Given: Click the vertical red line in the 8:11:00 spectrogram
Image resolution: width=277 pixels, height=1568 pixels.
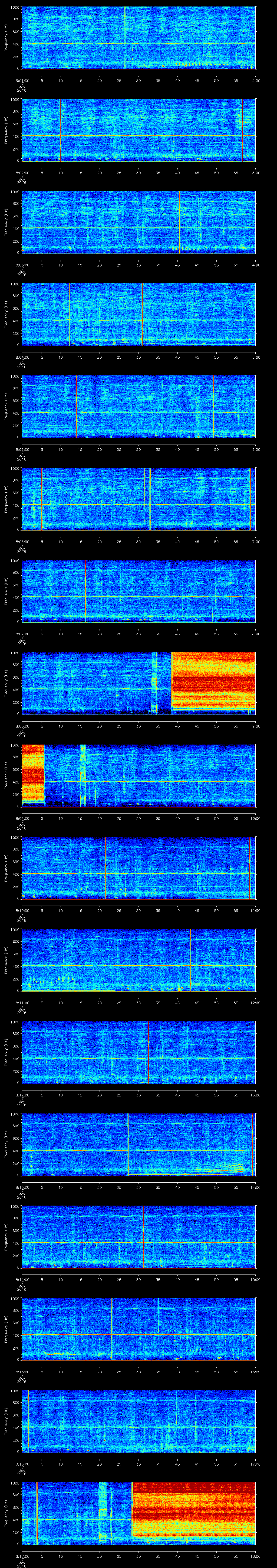Looking at the screenshot, I should click(x=190, y=960).
